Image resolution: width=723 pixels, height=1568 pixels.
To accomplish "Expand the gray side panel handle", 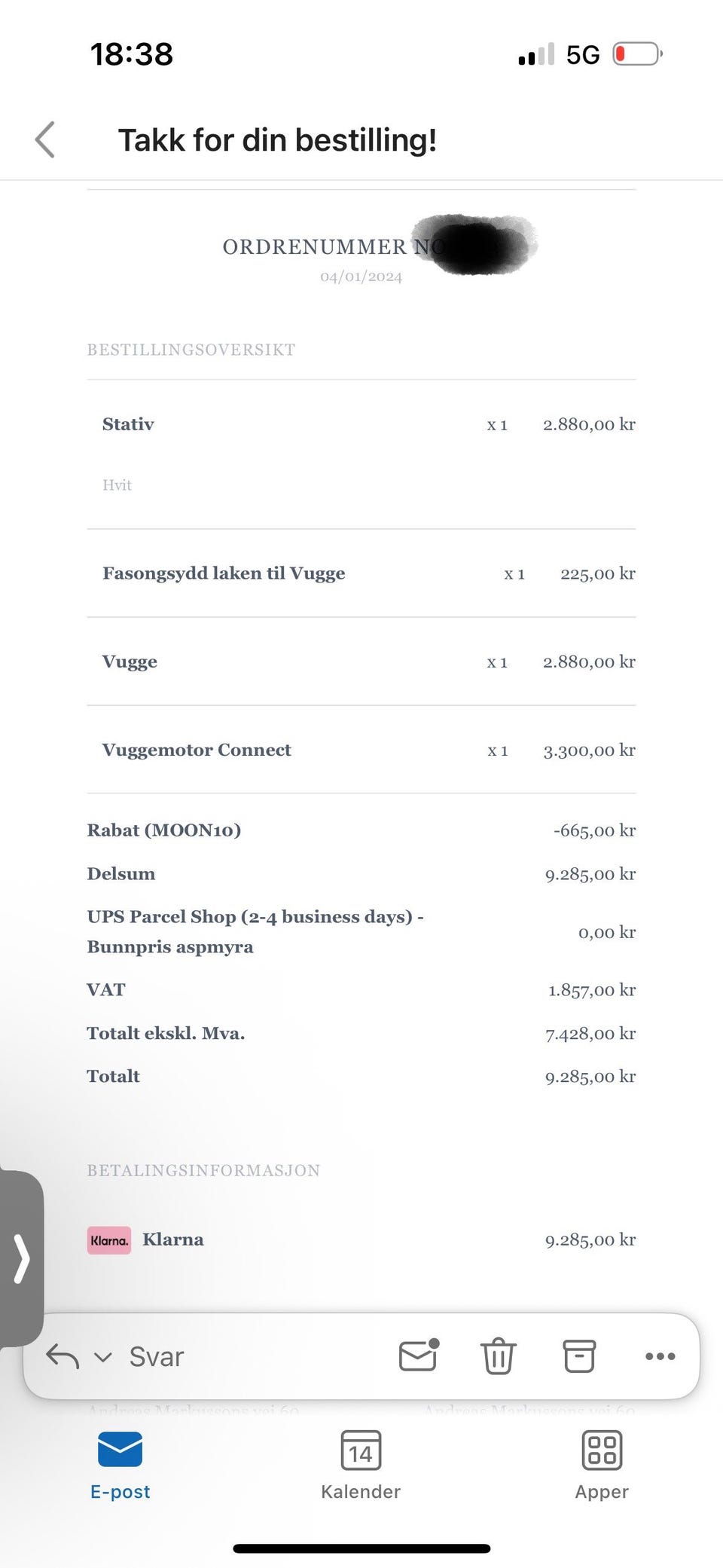I will (22, 1258).
